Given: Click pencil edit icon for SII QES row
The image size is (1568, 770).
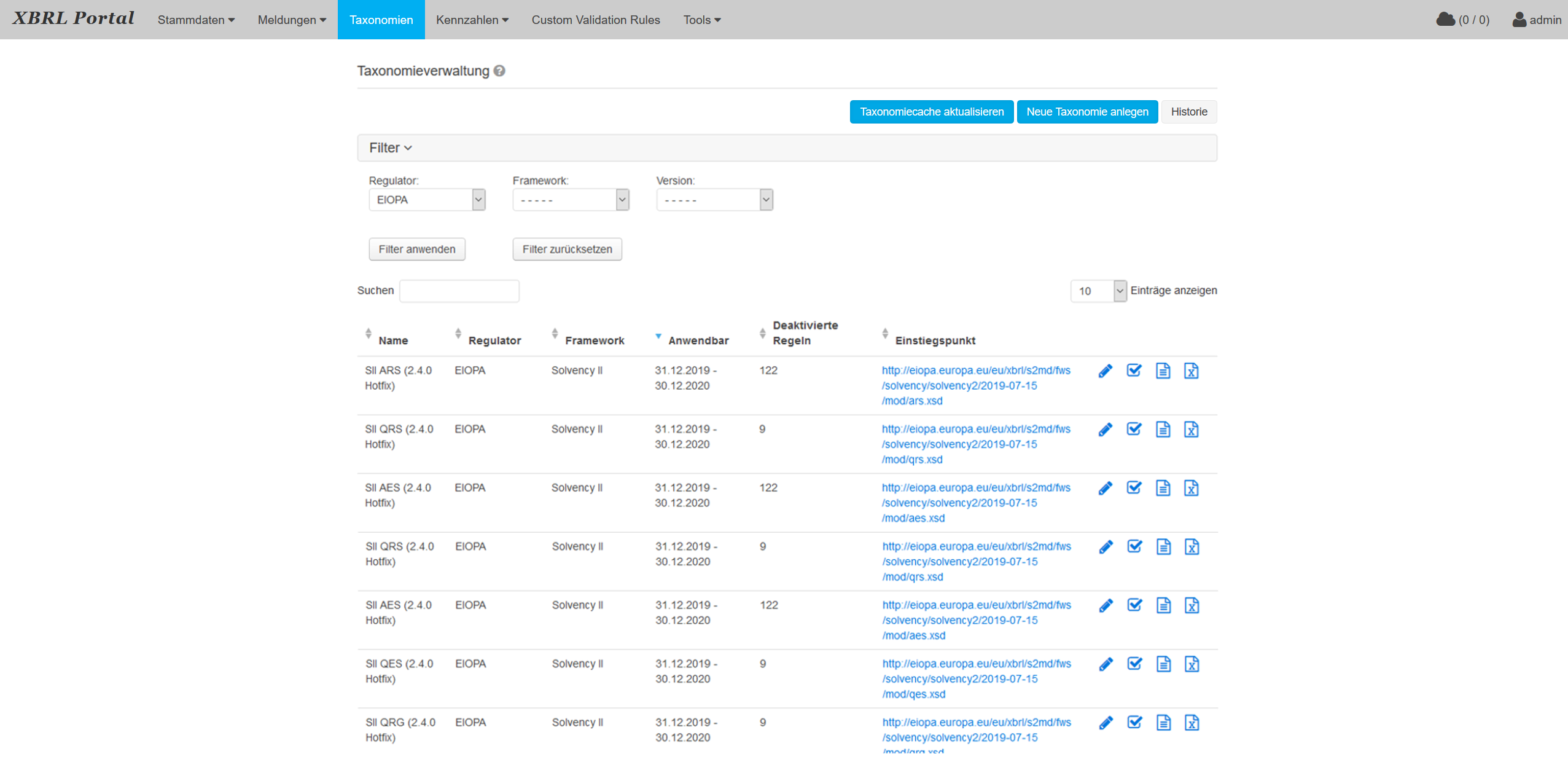Looking at the screenshot, I should point(1106,664).
